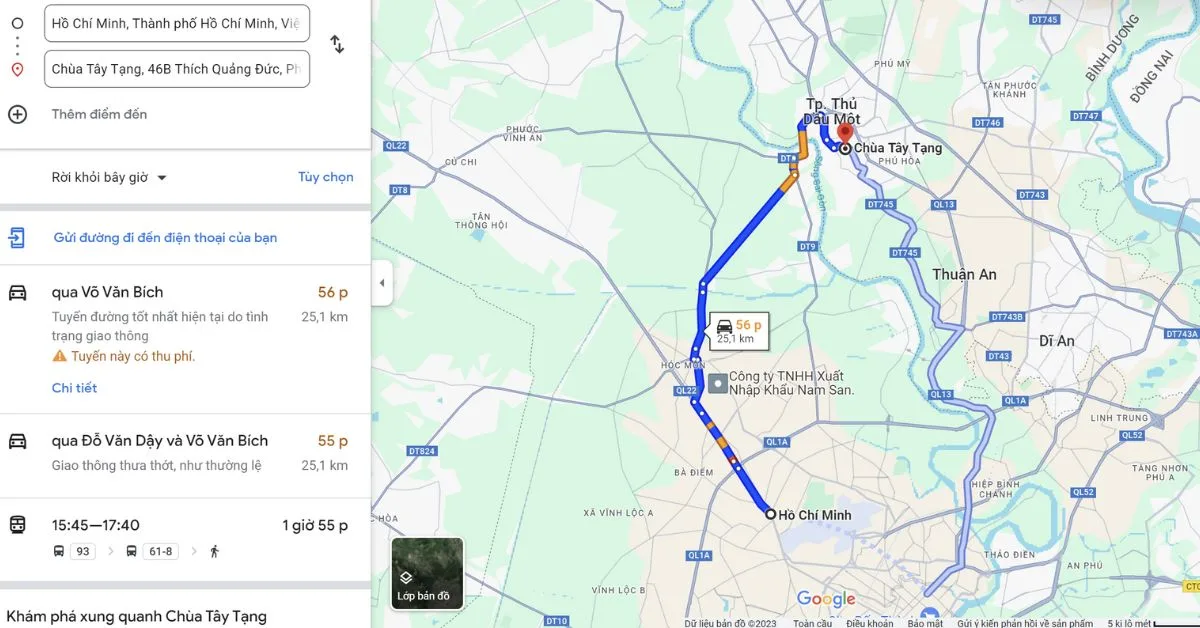Open Chi tiết route details link
1200x628 pixels.
tap(74, 388)
